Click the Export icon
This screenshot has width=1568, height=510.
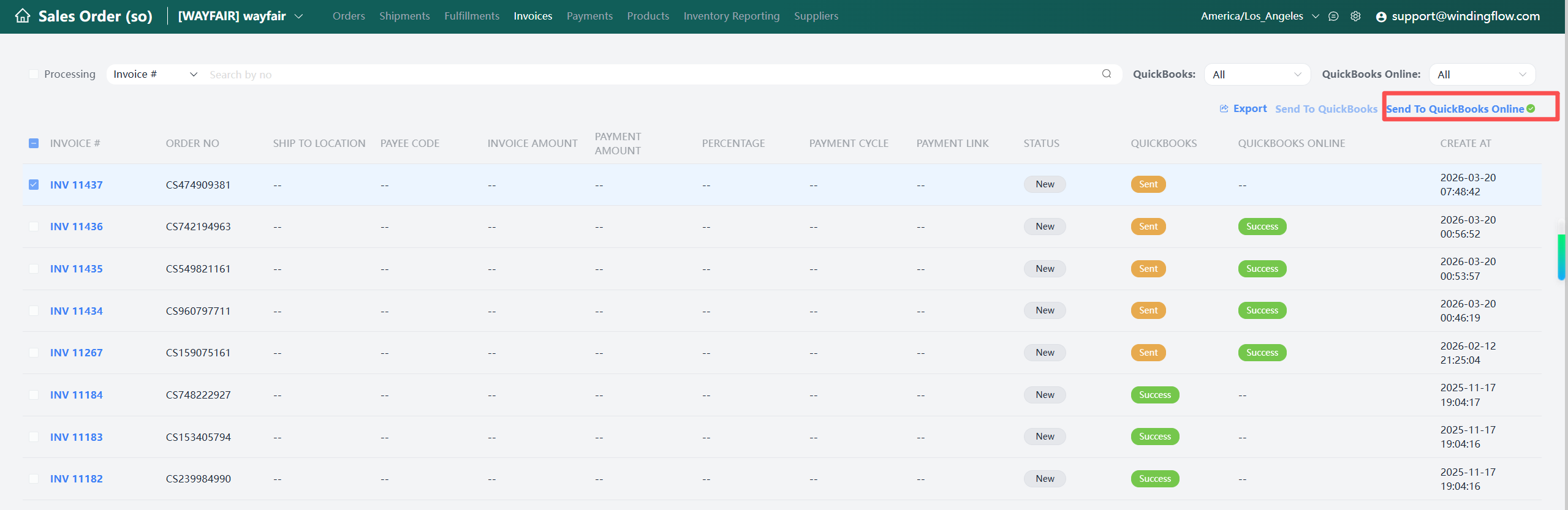point(1224,108)
